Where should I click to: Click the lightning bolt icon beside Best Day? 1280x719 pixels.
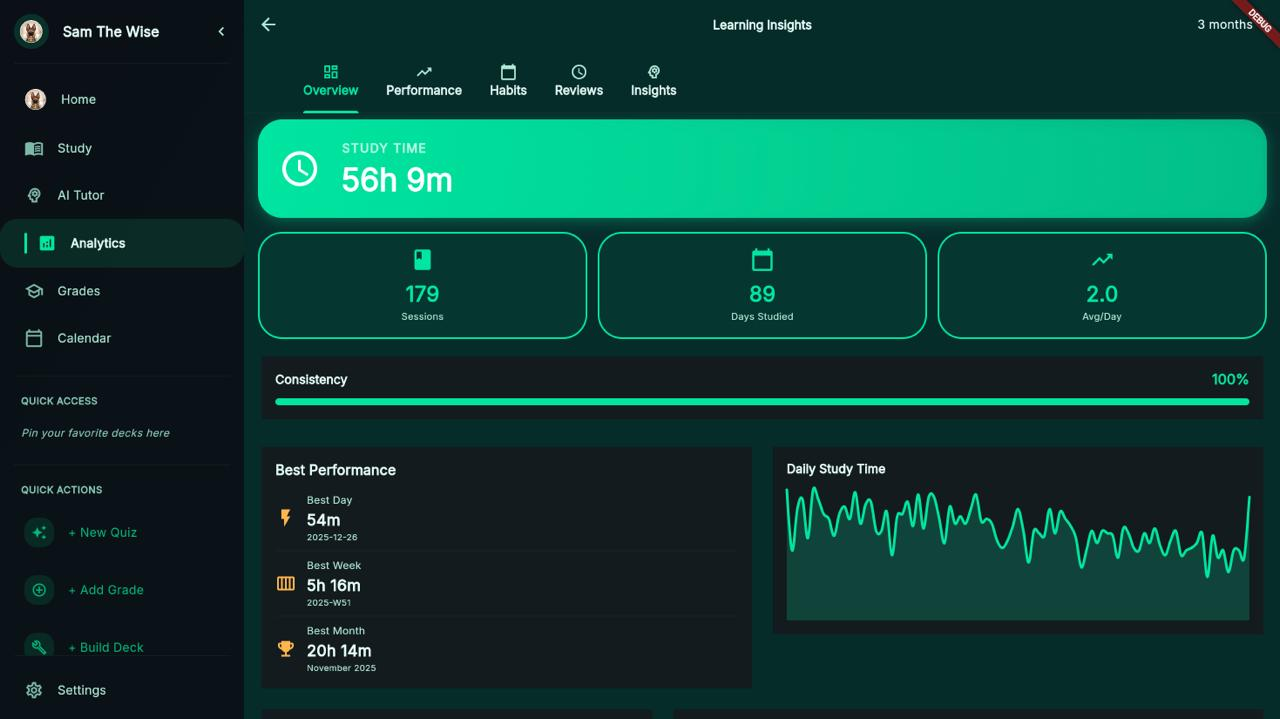(285, 518)
